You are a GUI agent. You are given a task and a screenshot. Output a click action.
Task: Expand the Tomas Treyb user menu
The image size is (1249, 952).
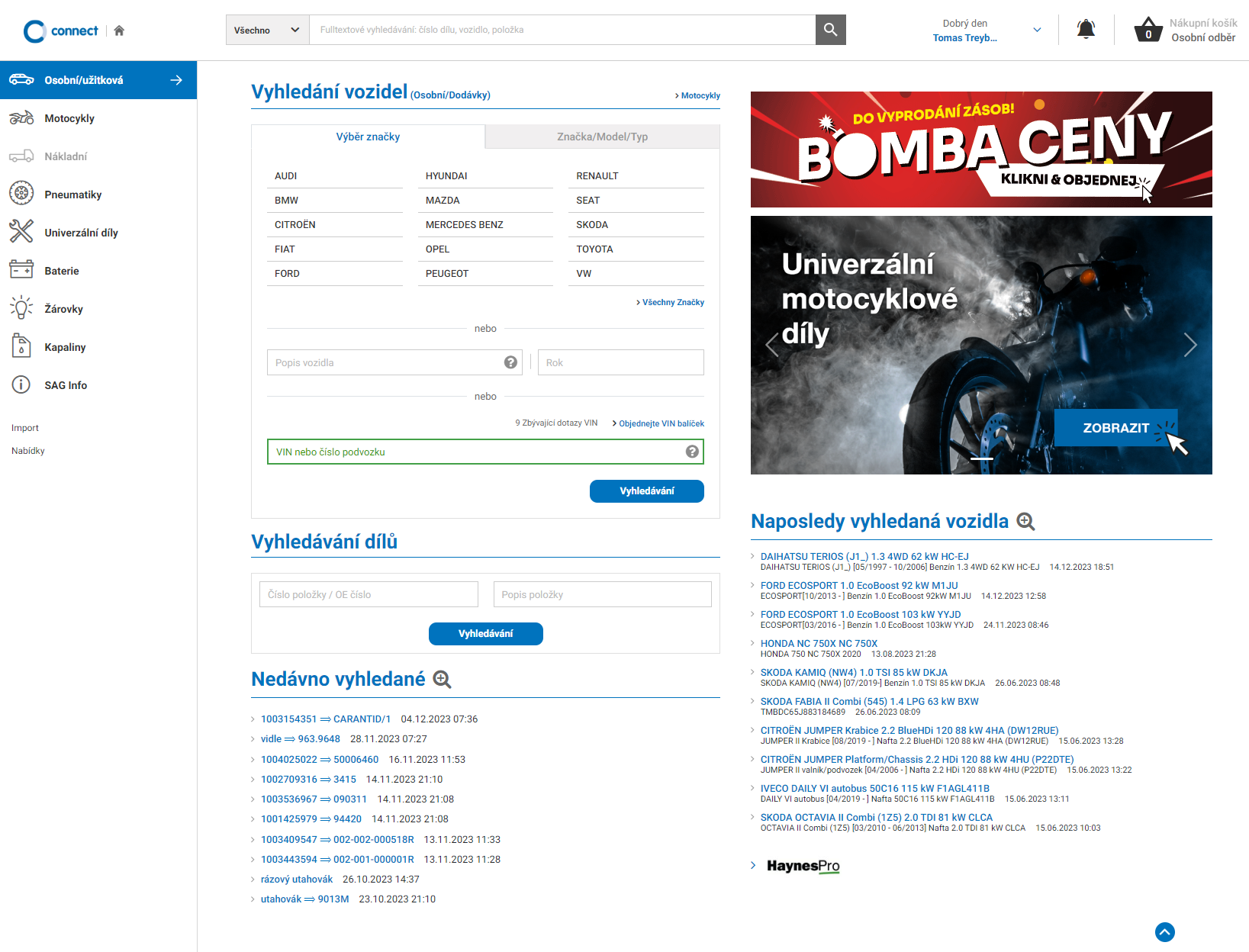pos(1036,31)
